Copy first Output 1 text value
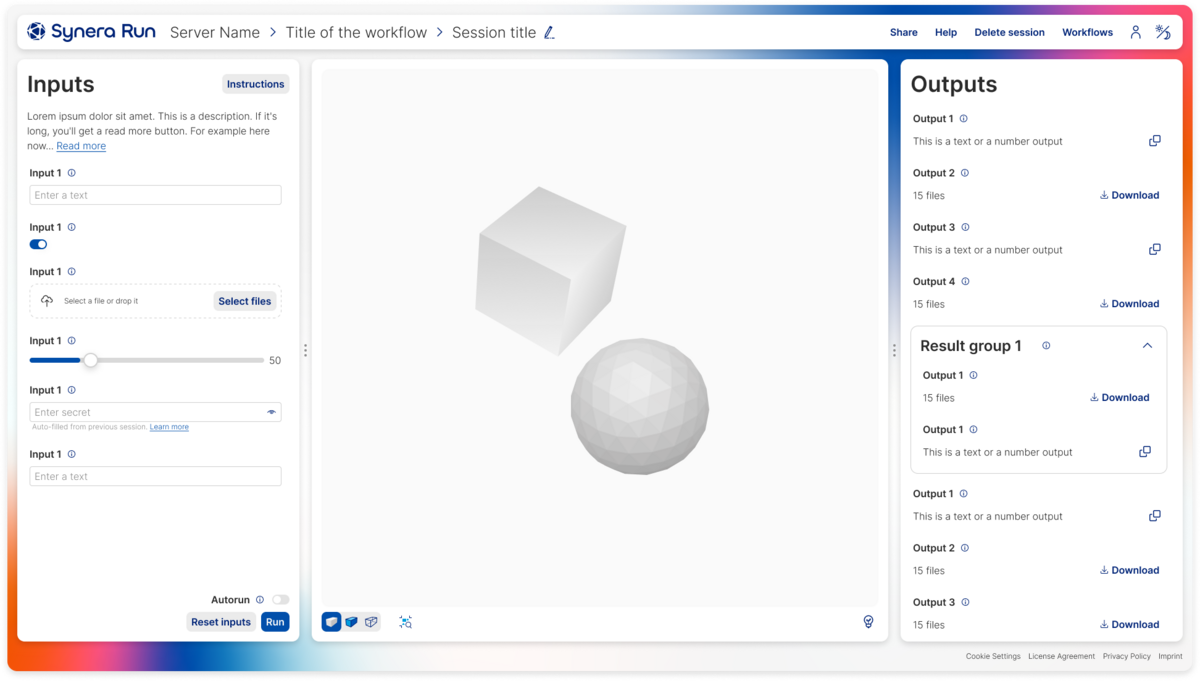 tap(1155, 141)
